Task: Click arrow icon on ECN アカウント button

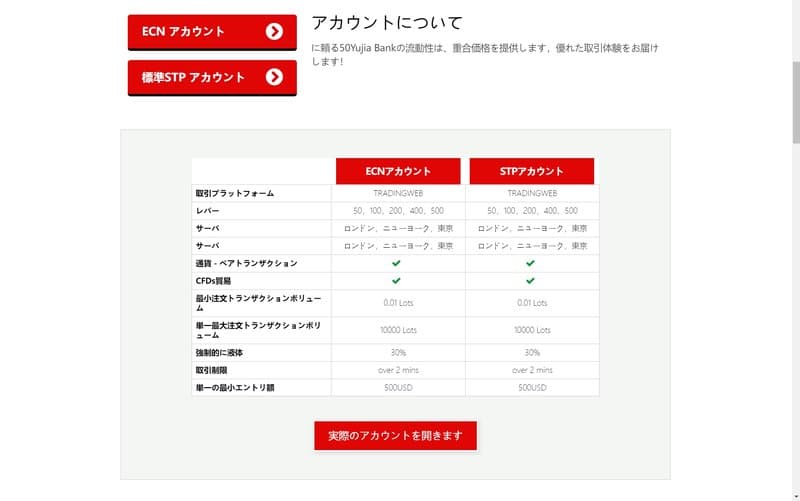Action: point(274,32)
